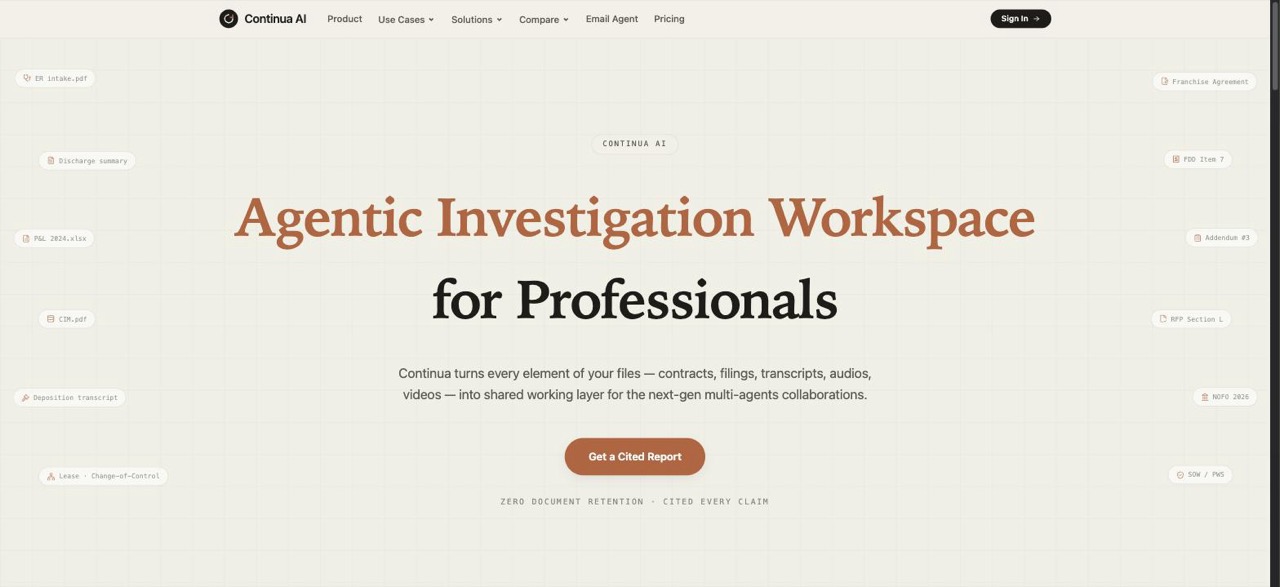Expand the Use Cases dropdown
1280x587 pixels.
click(x=406, y=19)
